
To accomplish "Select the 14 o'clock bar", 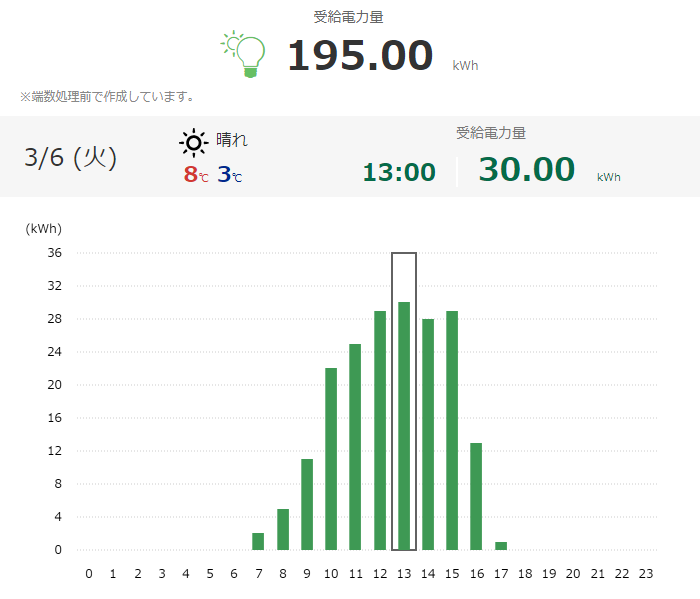I will click(428, 434).
